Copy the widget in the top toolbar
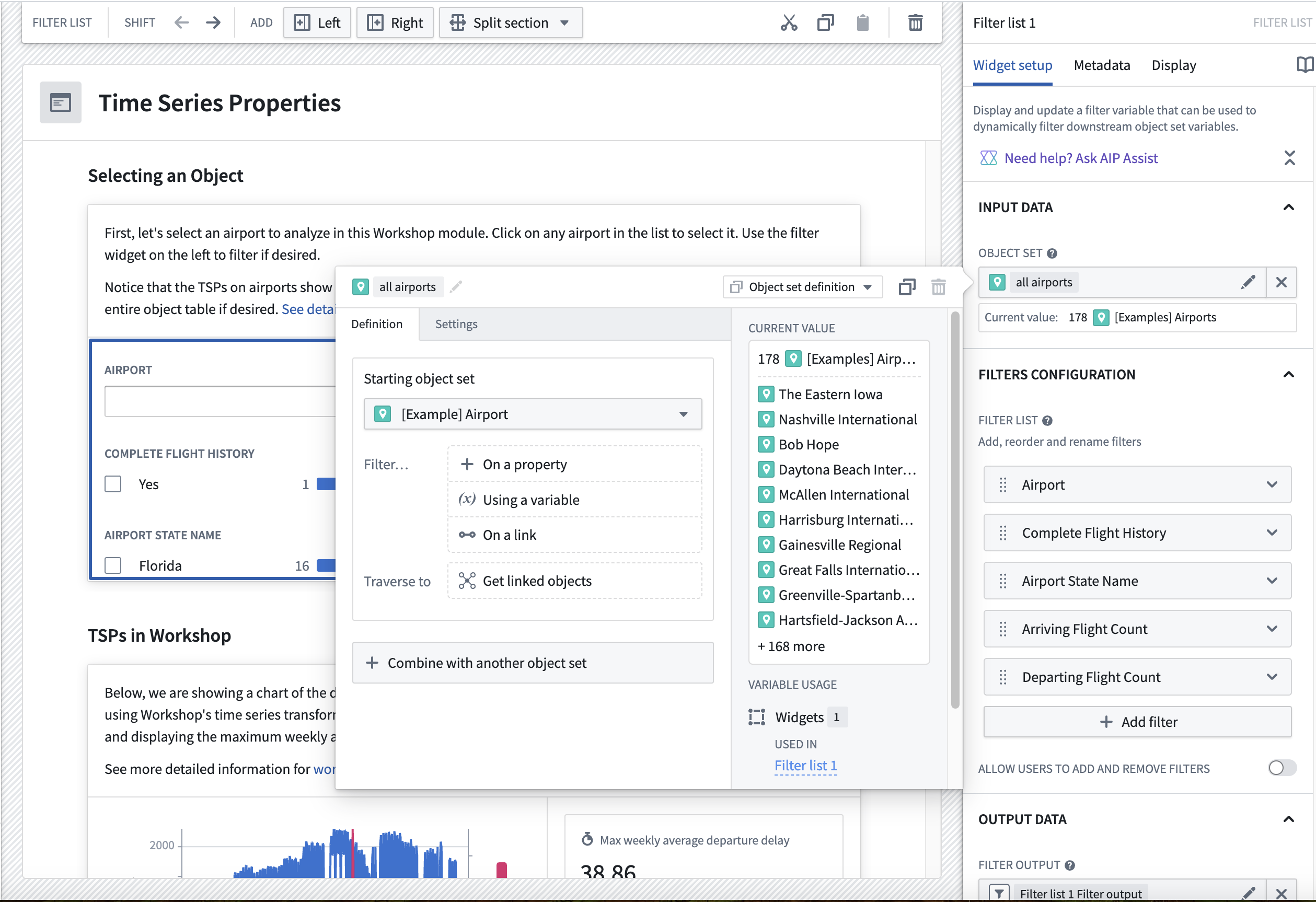 826,22
